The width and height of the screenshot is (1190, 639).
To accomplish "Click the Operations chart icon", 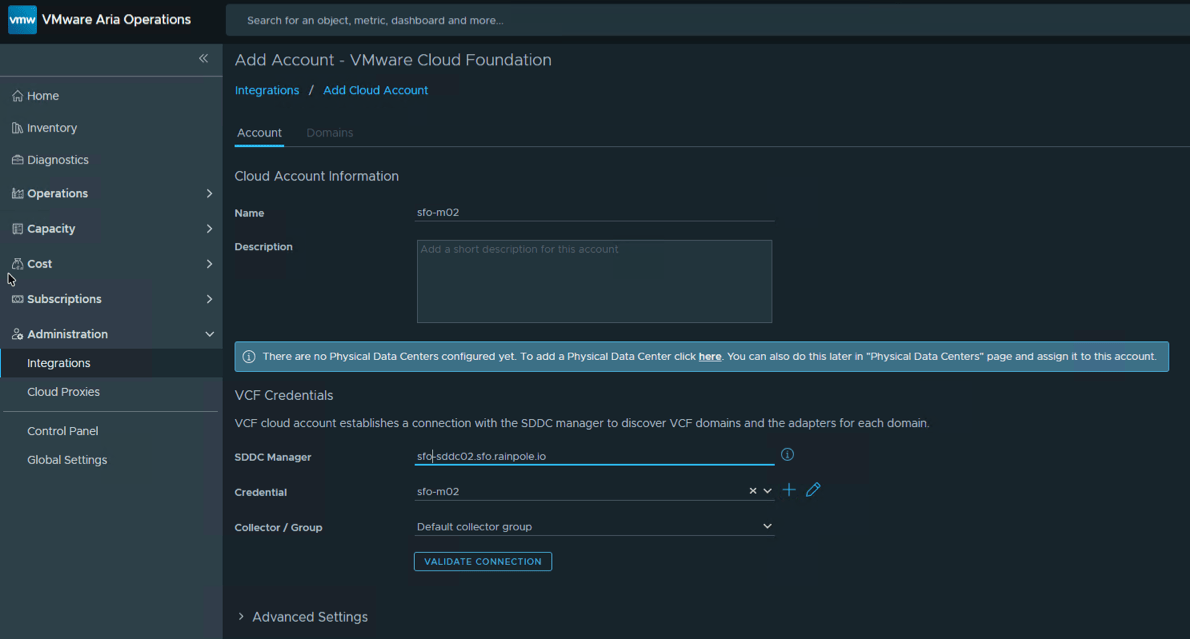I will [17, 193].
